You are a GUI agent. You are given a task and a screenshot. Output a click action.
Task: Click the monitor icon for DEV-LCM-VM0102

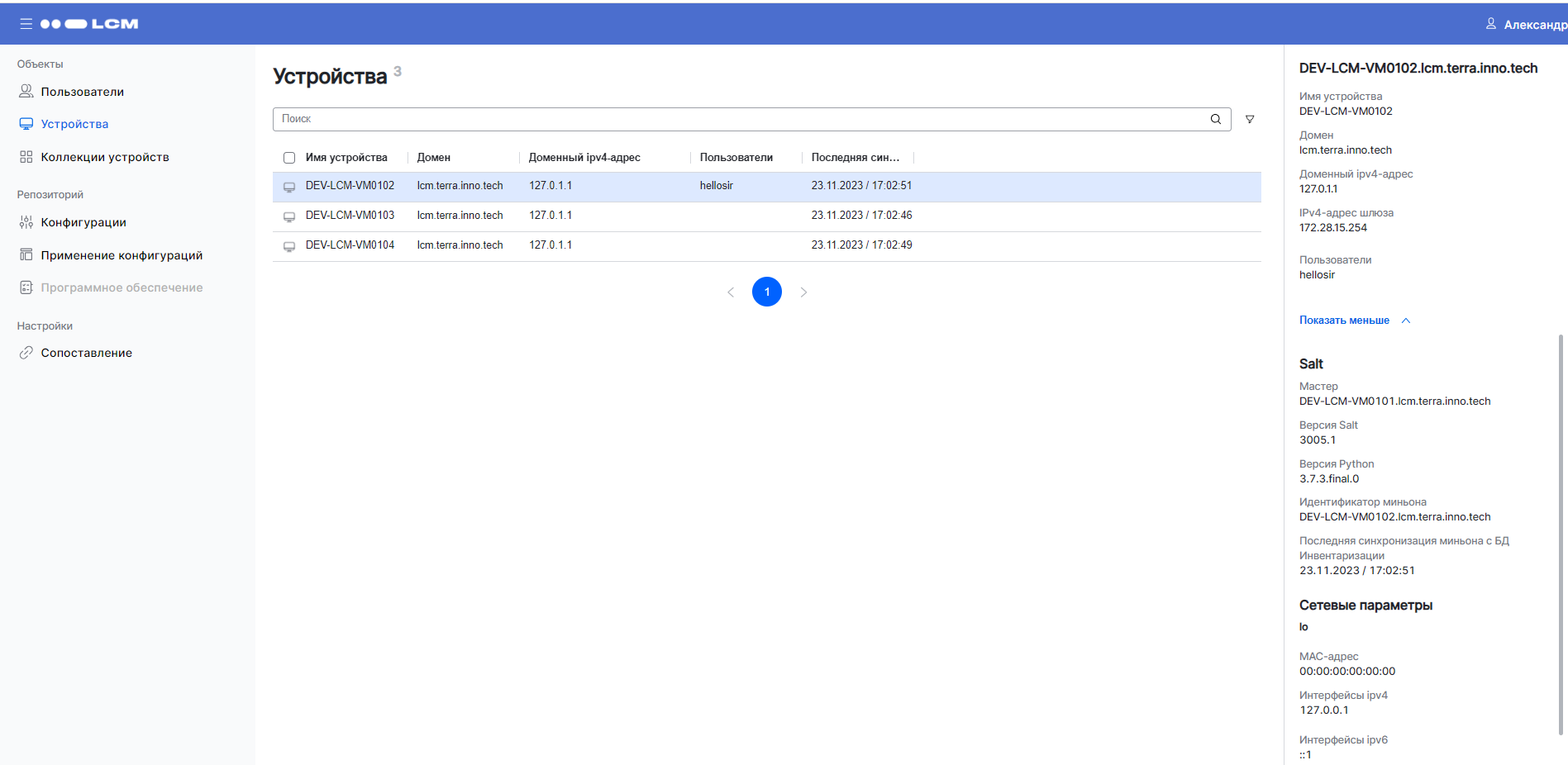click(289, 187)
